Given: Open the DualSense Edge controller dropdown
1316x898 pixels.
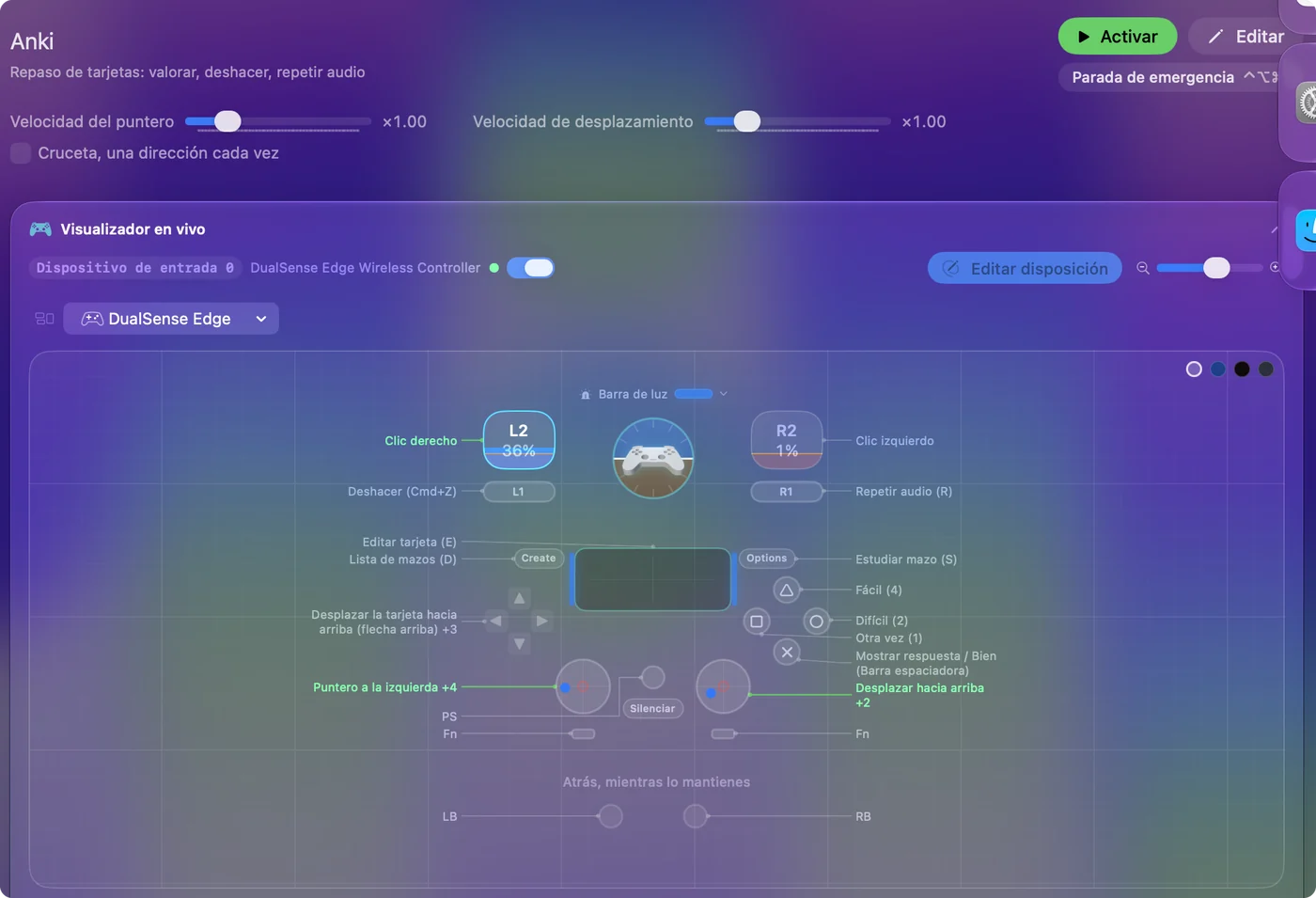Looking at the screenshot, I should click(171, 319).
